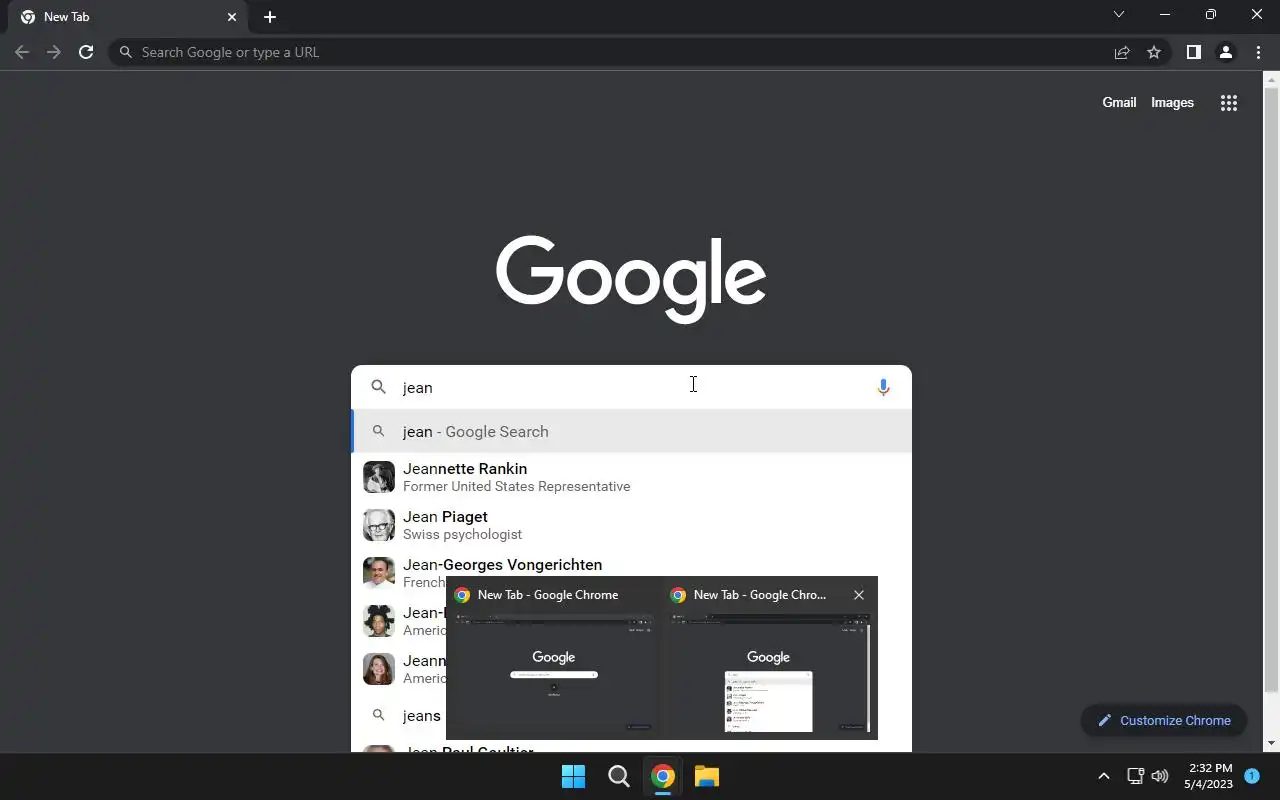Bookmark this tab with the star icon
Viewport: 1280px width, 800px height.
[1154, 52]
